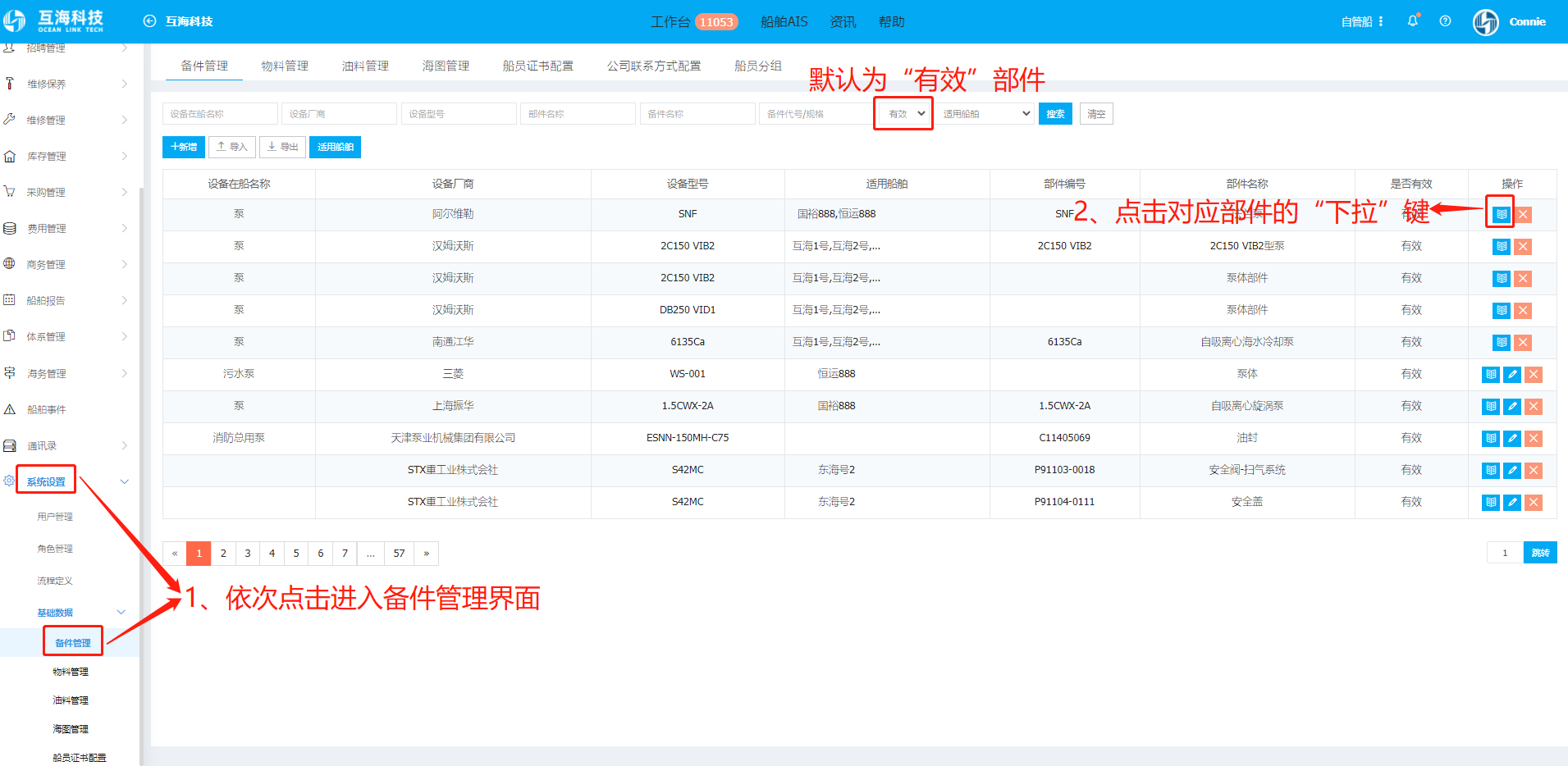Screen dimensions: 1568x766
Task: Click the blue 适用船舶 button
Action: click(335, 147)
